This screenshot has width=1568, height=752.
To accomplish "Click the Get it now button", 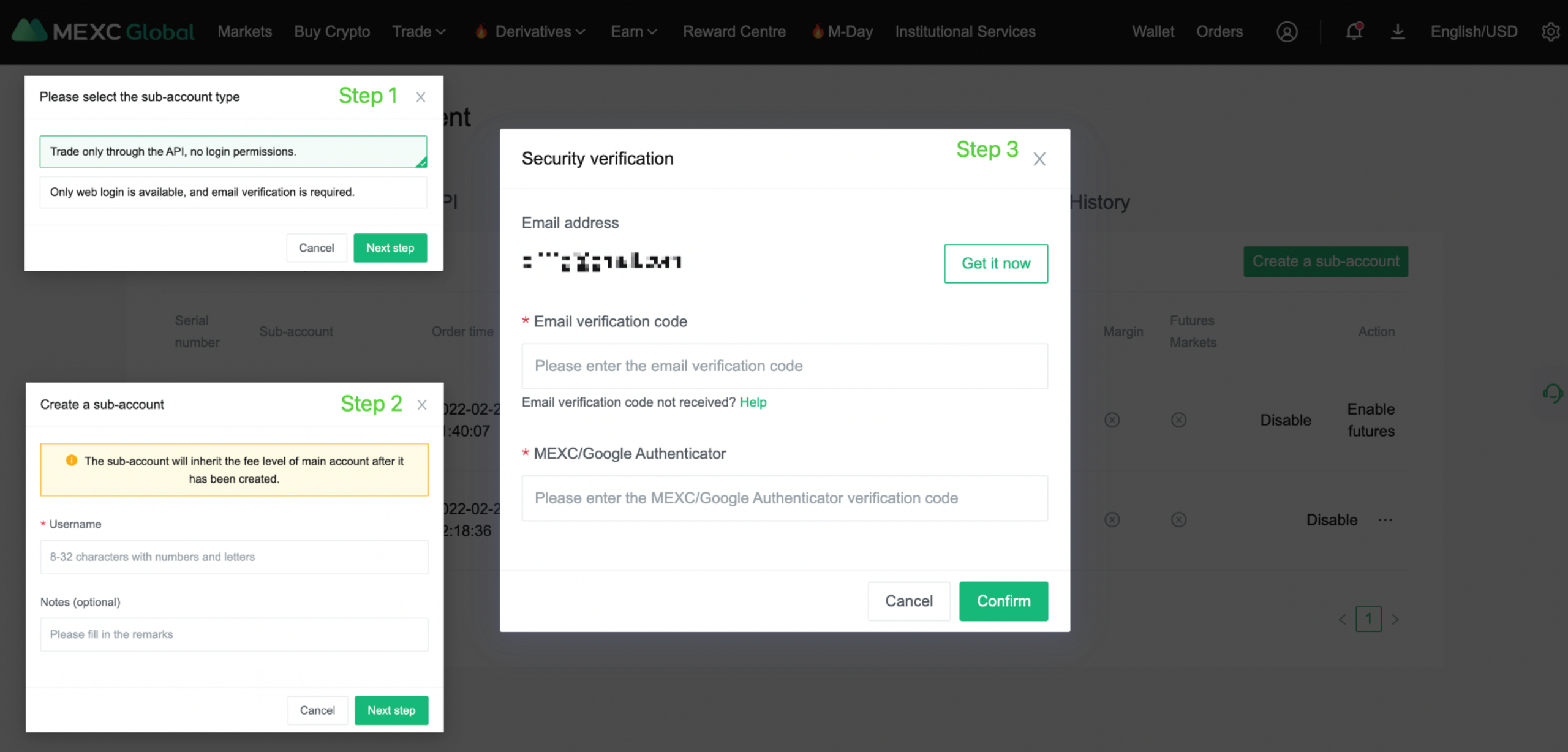I will pyautogui.click(x=995, y=263).
